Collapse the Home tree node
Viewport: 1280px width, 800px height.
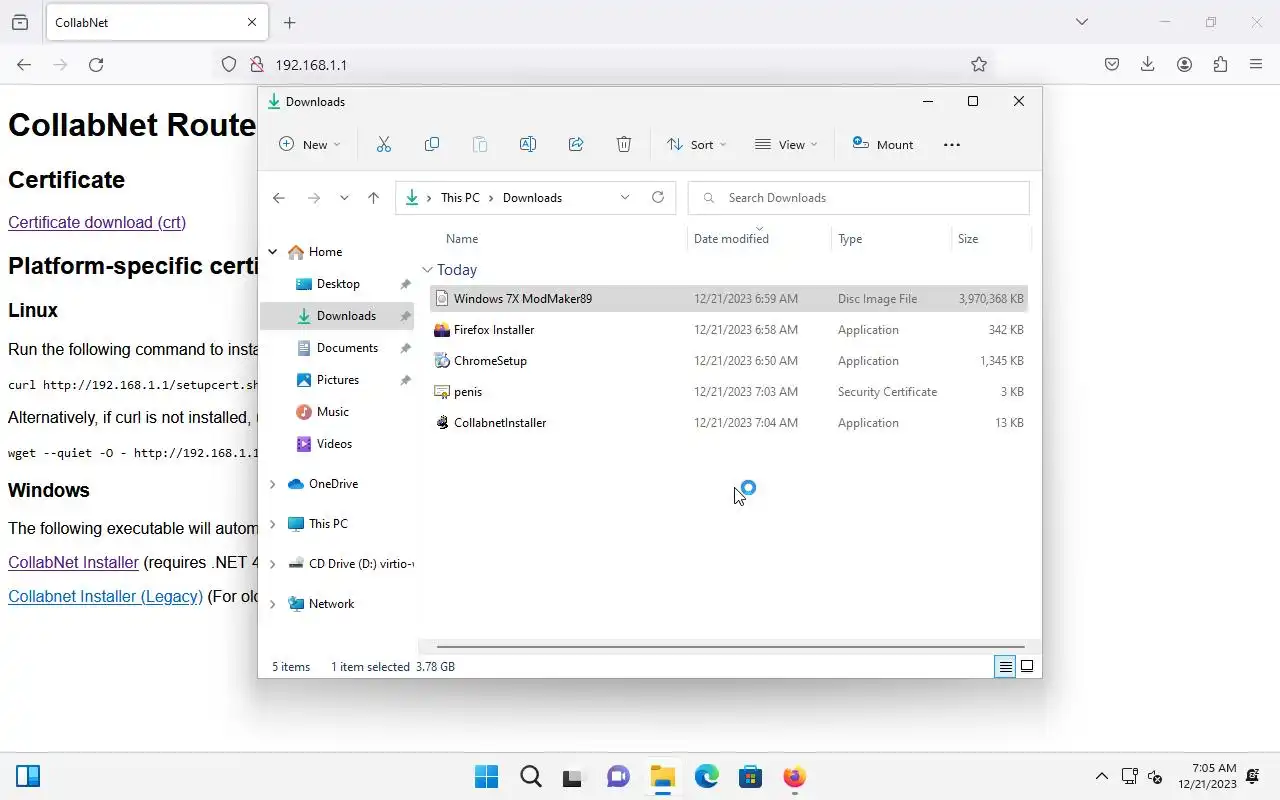pyautogui.click(x=273, y=252)
